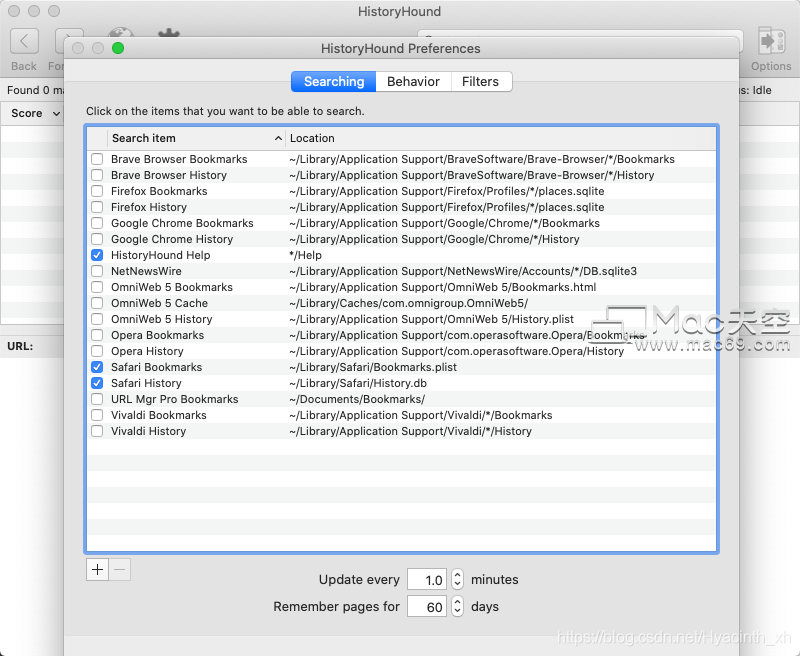This screenshot has width=800, height=656.
Task: Tick the Firefox History checkbox
Action: (x=97, y=207)
